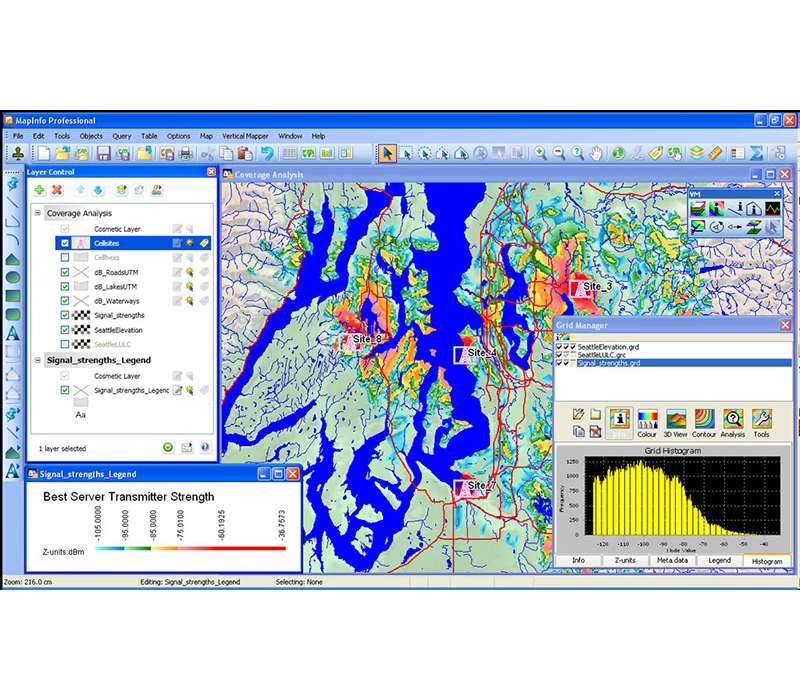
Task: Click Colour icon in Grid Manager
Action: [647, 424]
